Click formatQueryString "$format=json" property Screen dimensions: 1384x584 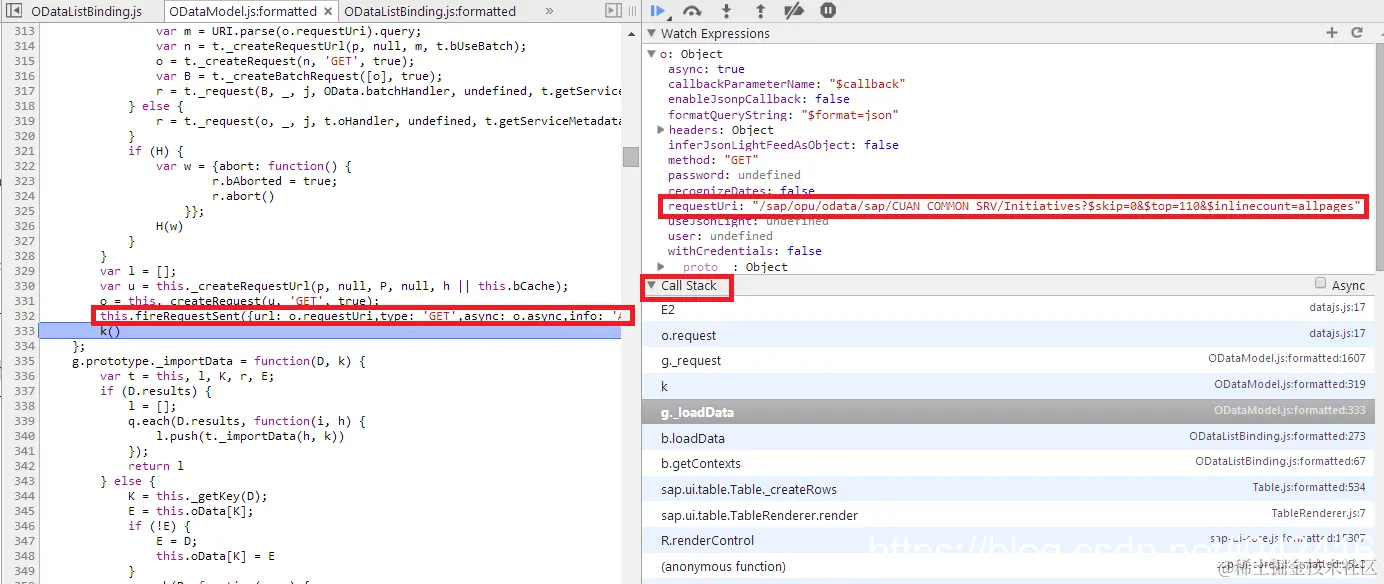click(783, 115)
